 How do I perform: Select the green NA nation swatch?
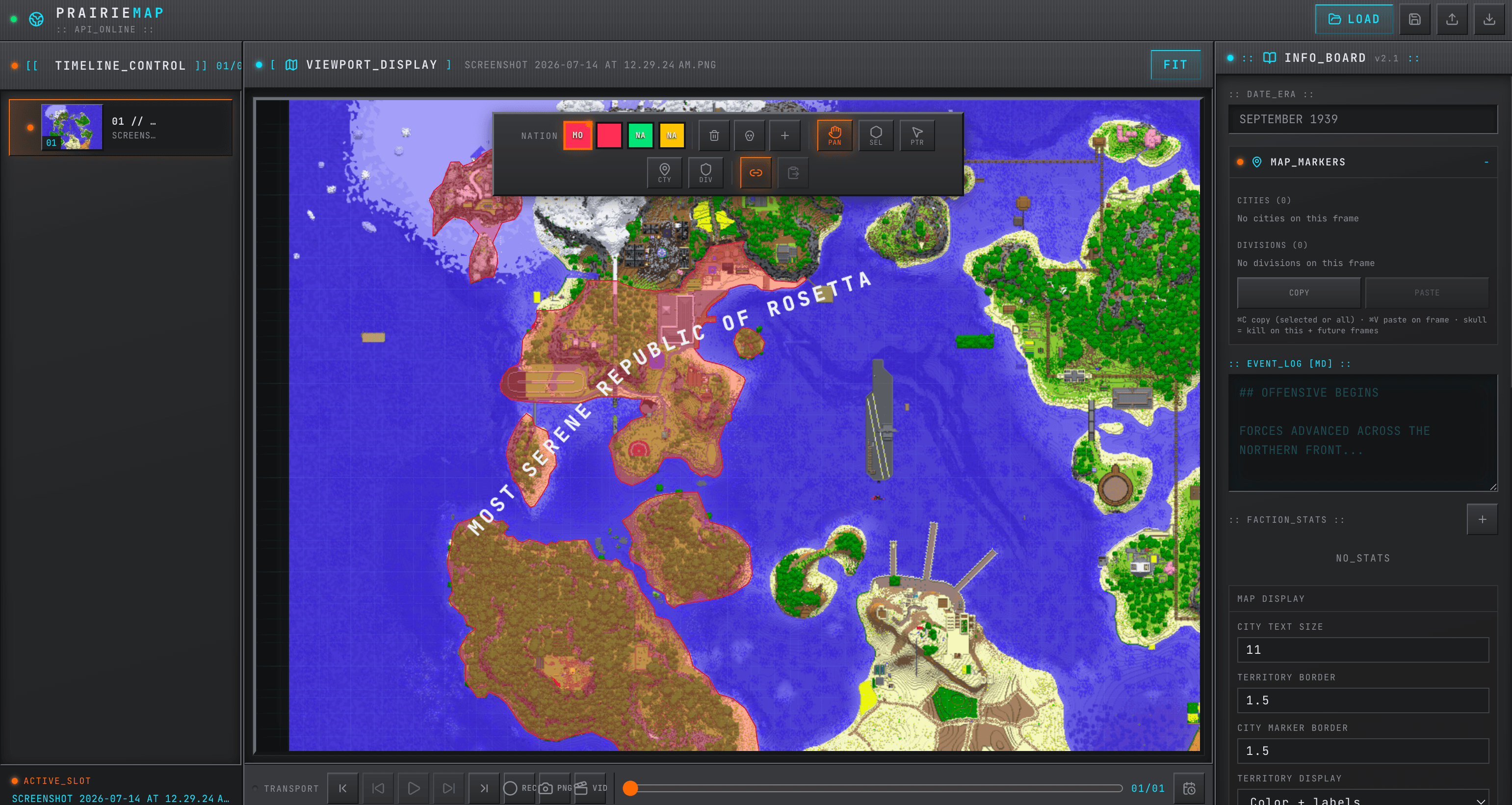[640, 135]
